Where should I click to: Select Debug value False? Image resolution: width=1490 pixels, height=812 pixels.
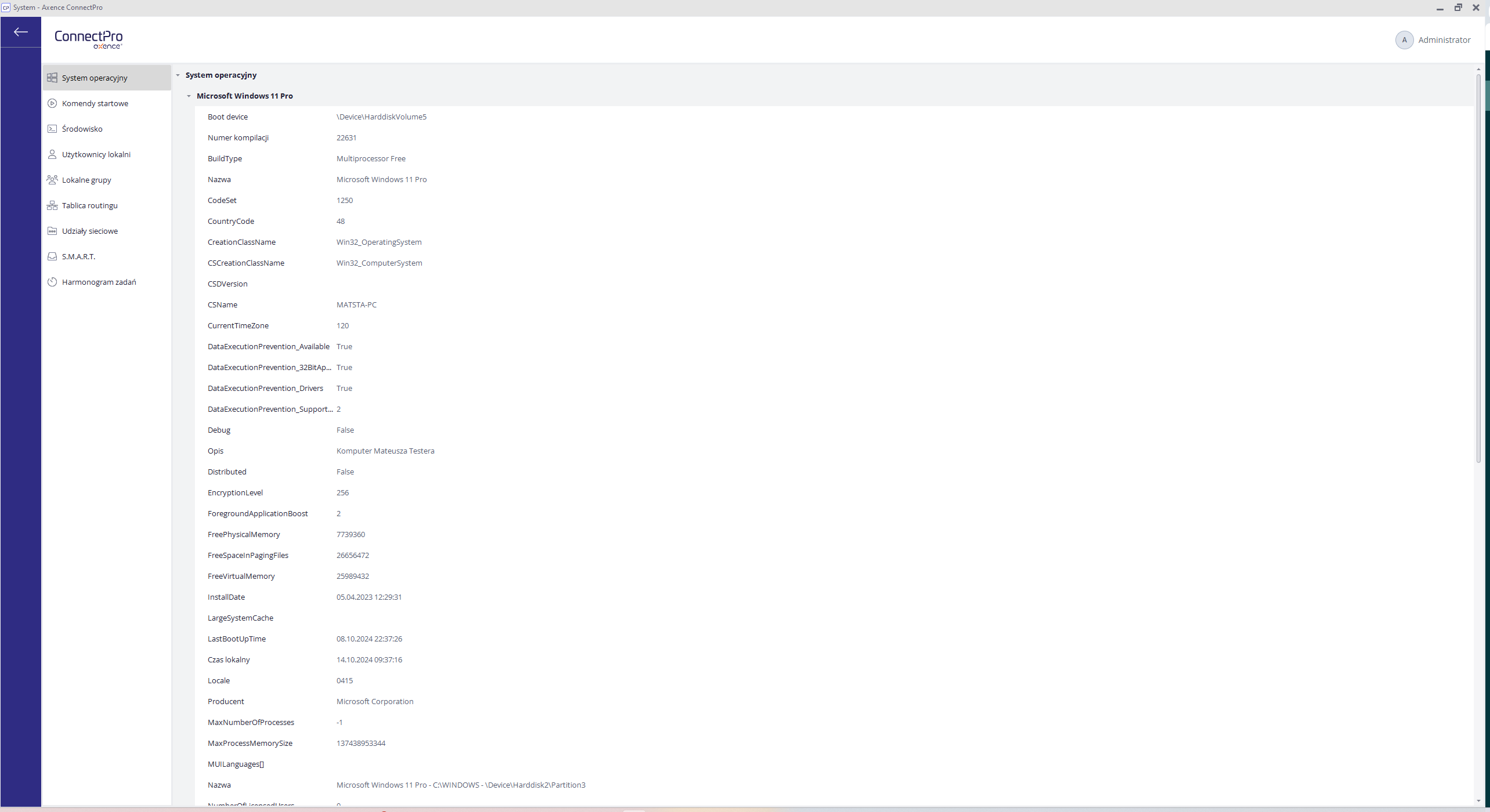[345, 430]
